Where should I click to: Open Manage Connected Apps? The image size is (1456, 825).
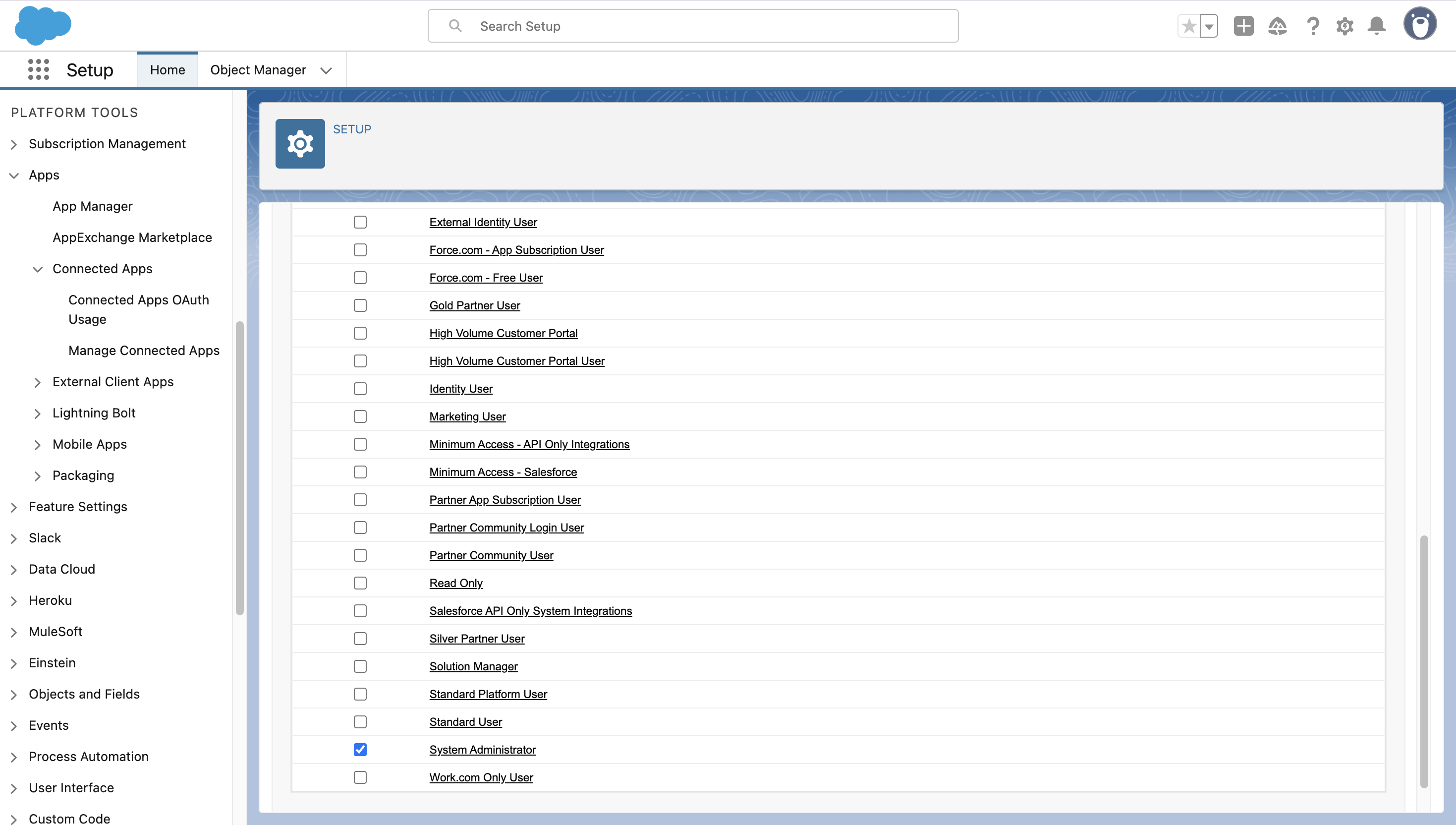(x=144, y=351)
